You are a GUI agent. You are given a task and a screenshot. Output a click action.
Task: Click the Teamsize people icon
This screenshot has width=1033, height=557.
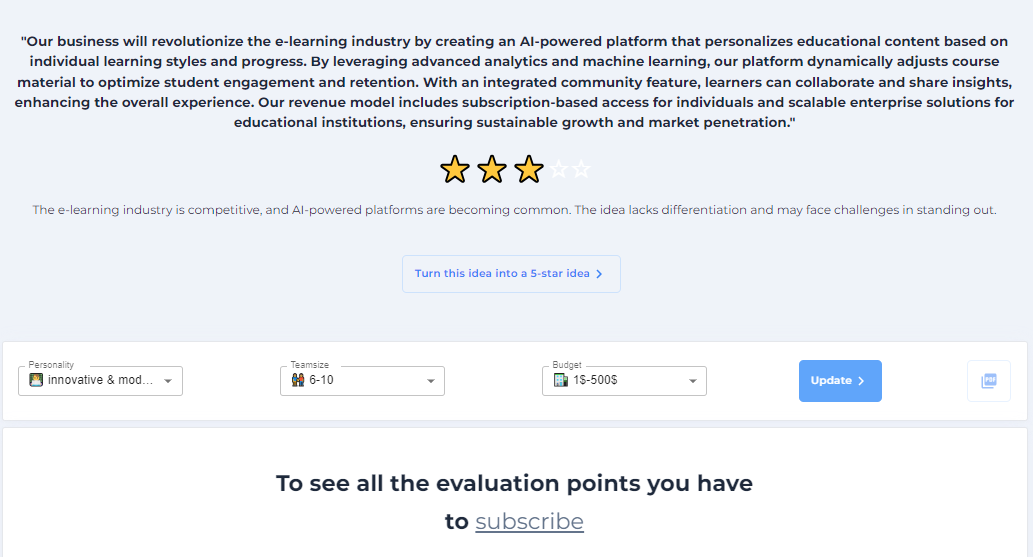pos(297,380)
